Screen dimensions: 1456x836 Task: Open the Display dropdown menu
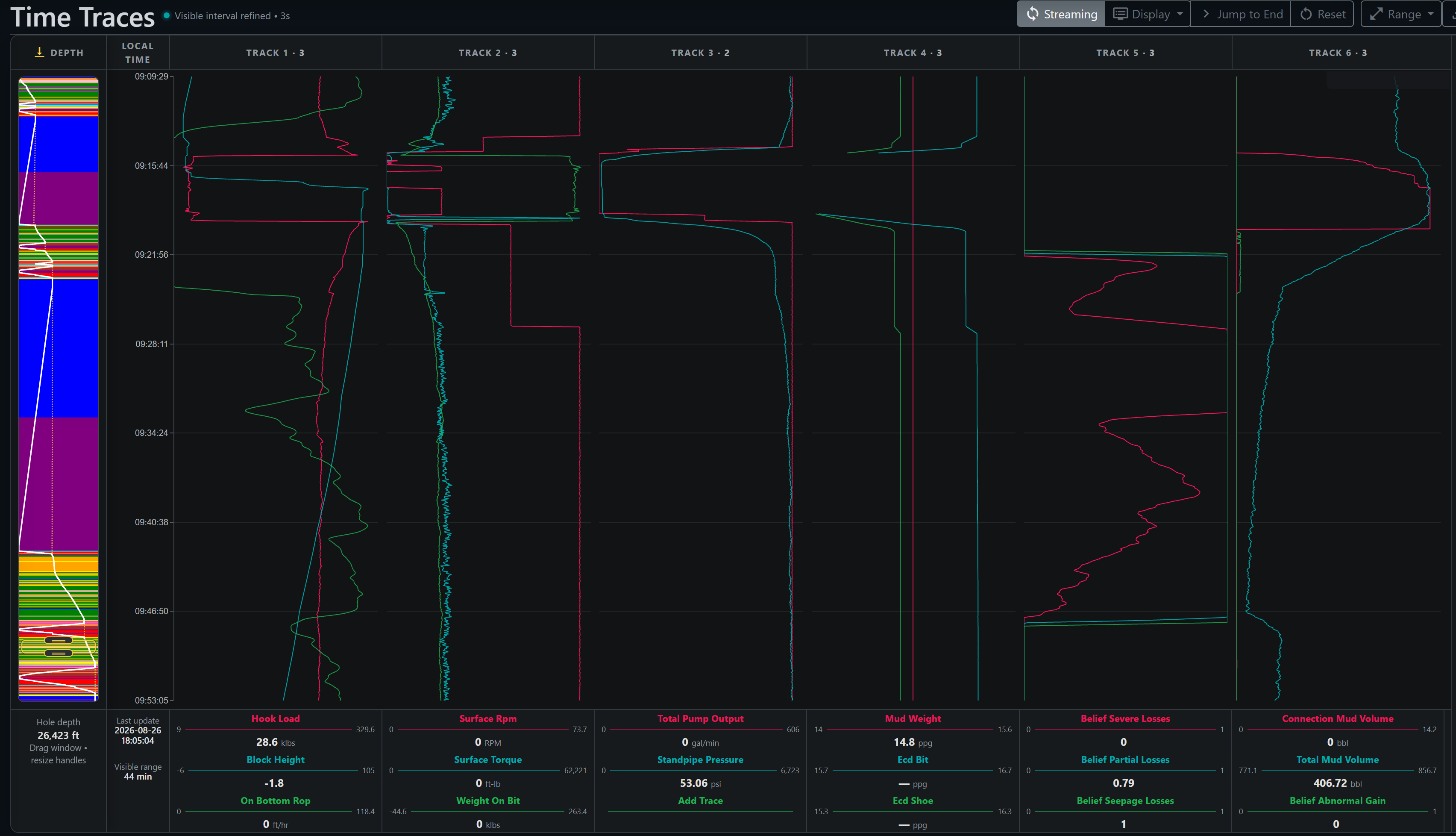[1148, 15]
